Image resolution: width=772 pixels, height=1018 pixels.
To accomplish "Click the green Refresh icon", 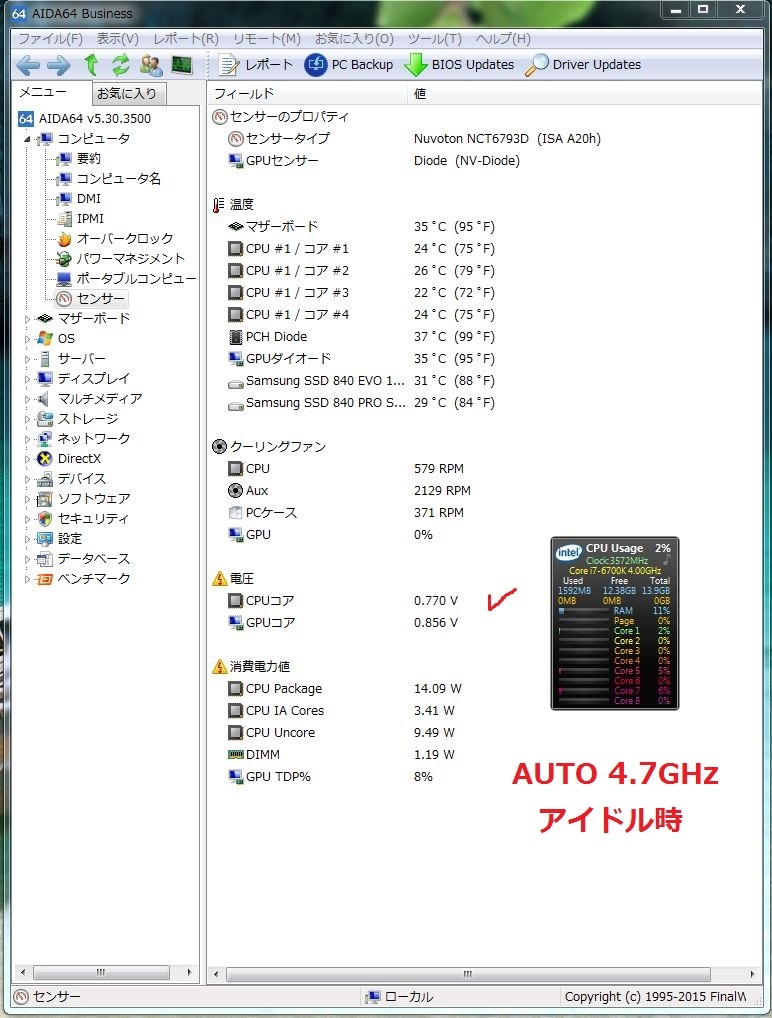I will pyautogui.click(x=121, y=65).
